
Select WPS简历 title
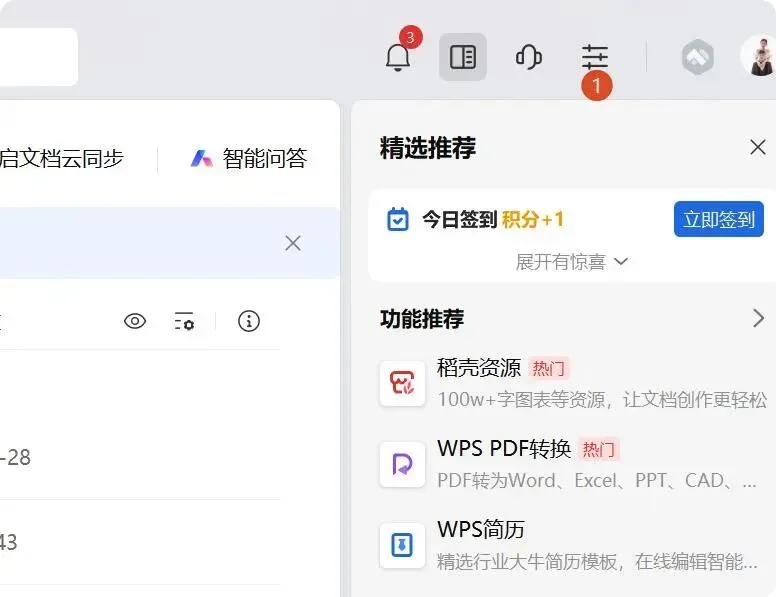click(481, 529)
